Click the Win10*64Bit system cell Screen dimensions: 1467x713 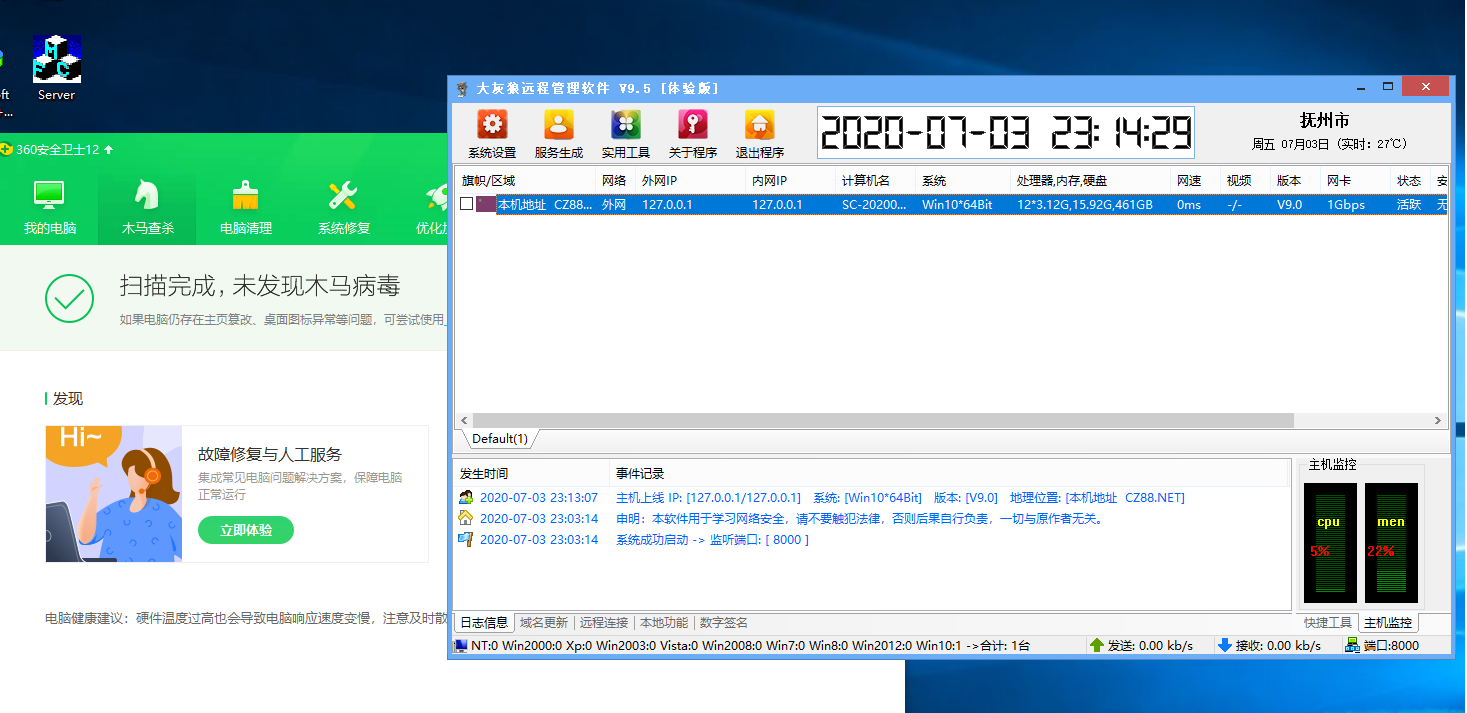tap(957, 204)
